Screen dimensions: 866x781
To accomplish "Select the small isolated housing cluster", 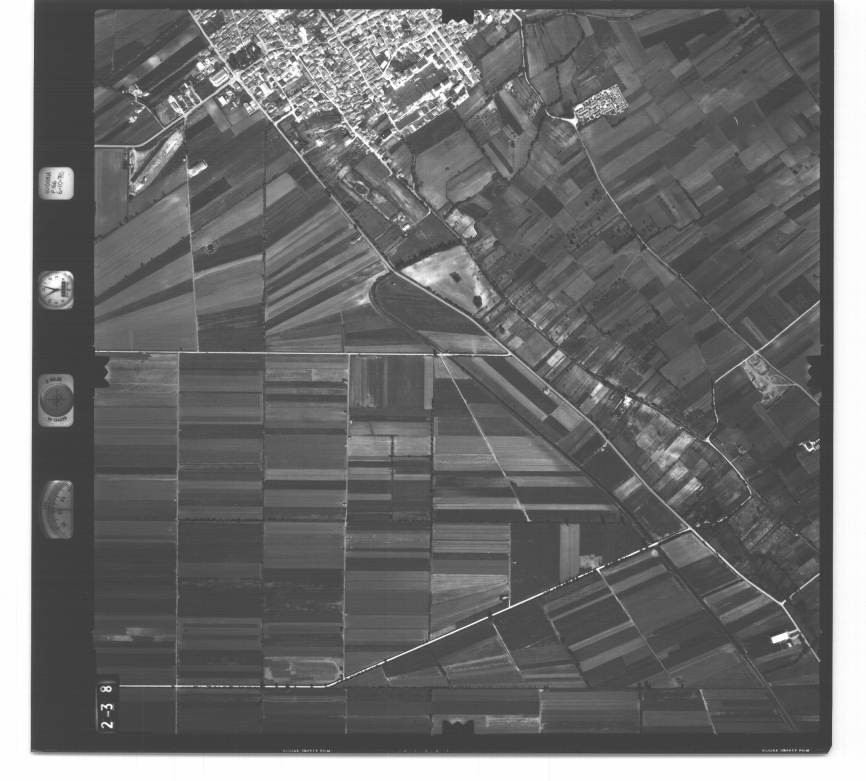I will click(x=600, y=105).
